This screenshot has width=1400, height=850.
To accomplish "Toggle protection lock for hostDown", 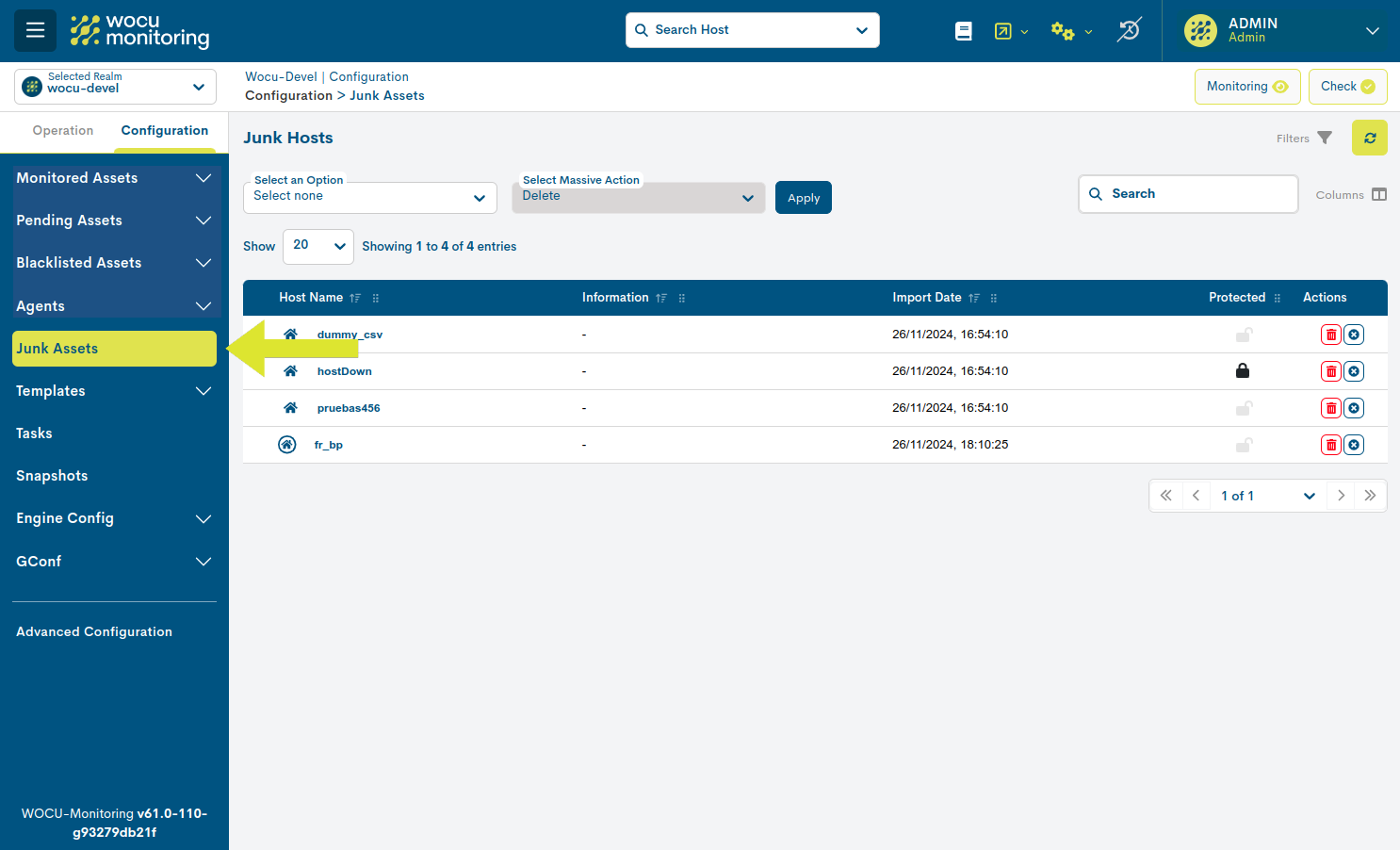I will [1243, 370].
